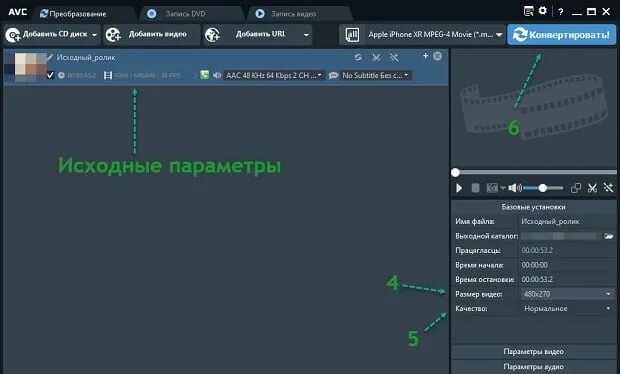Click the AVC logo

(x=18, y=12)
